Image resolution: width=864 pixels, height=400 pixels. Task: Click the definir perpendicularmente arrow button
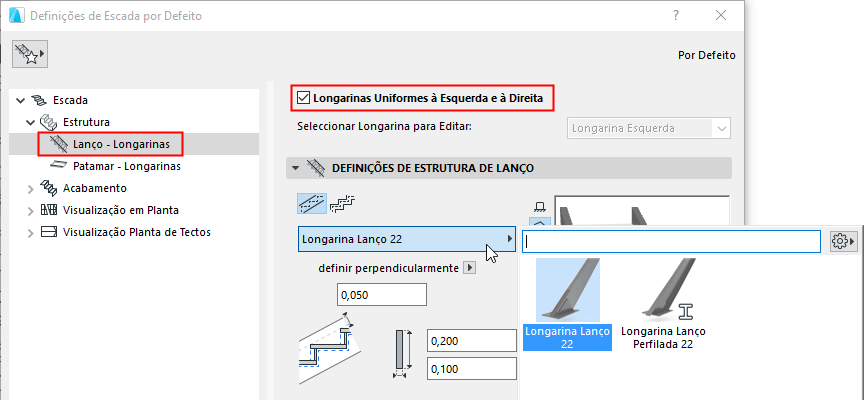[x=470, y=268]
